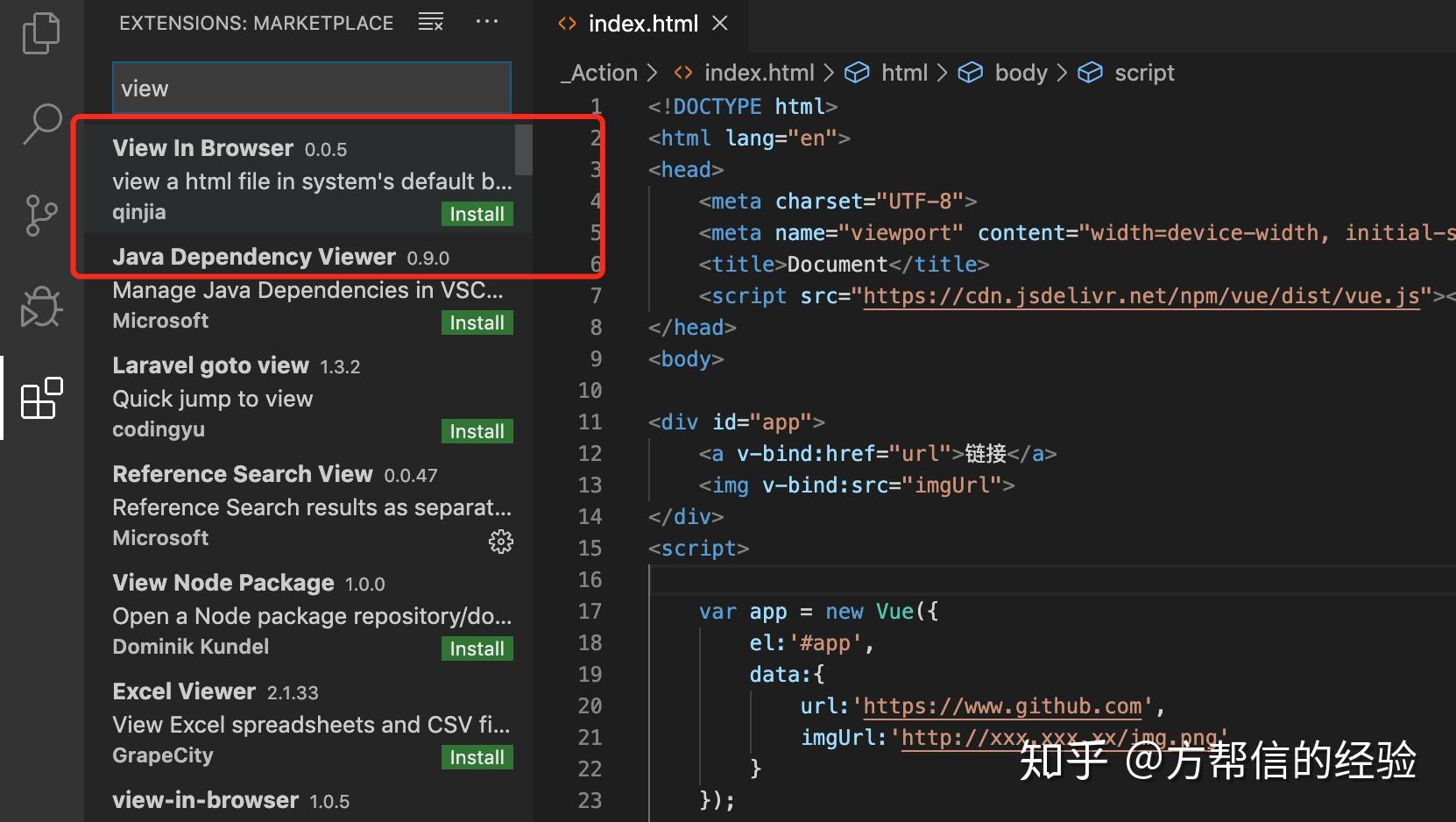Open the Search sidebar

pyautogui.click(x=40, y=124)
